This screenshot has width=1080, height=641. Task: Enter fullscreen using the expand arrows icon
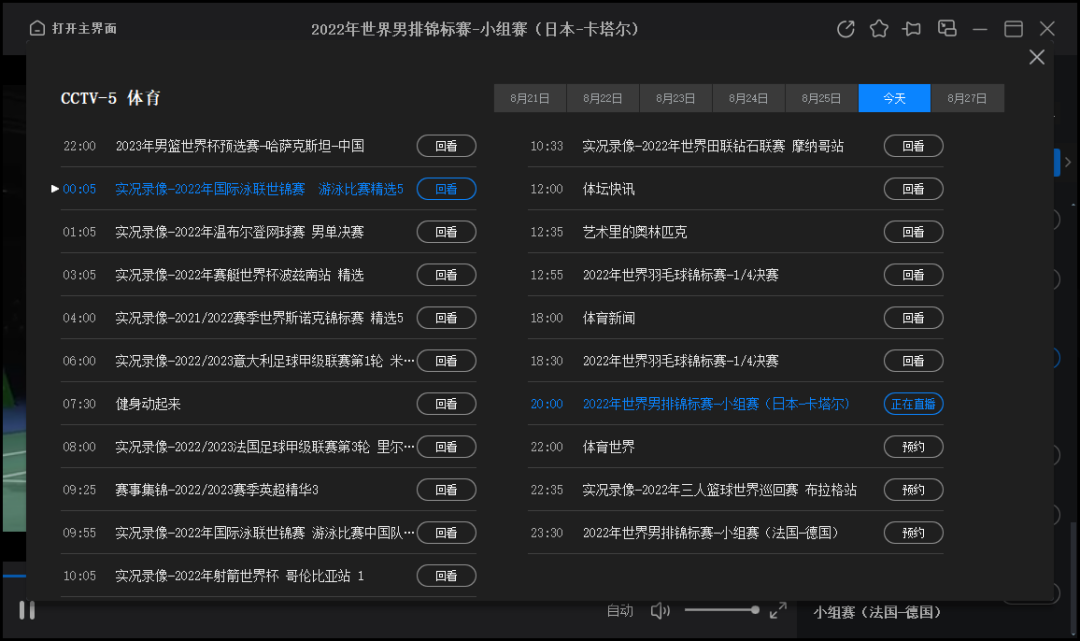coord(779,609)
